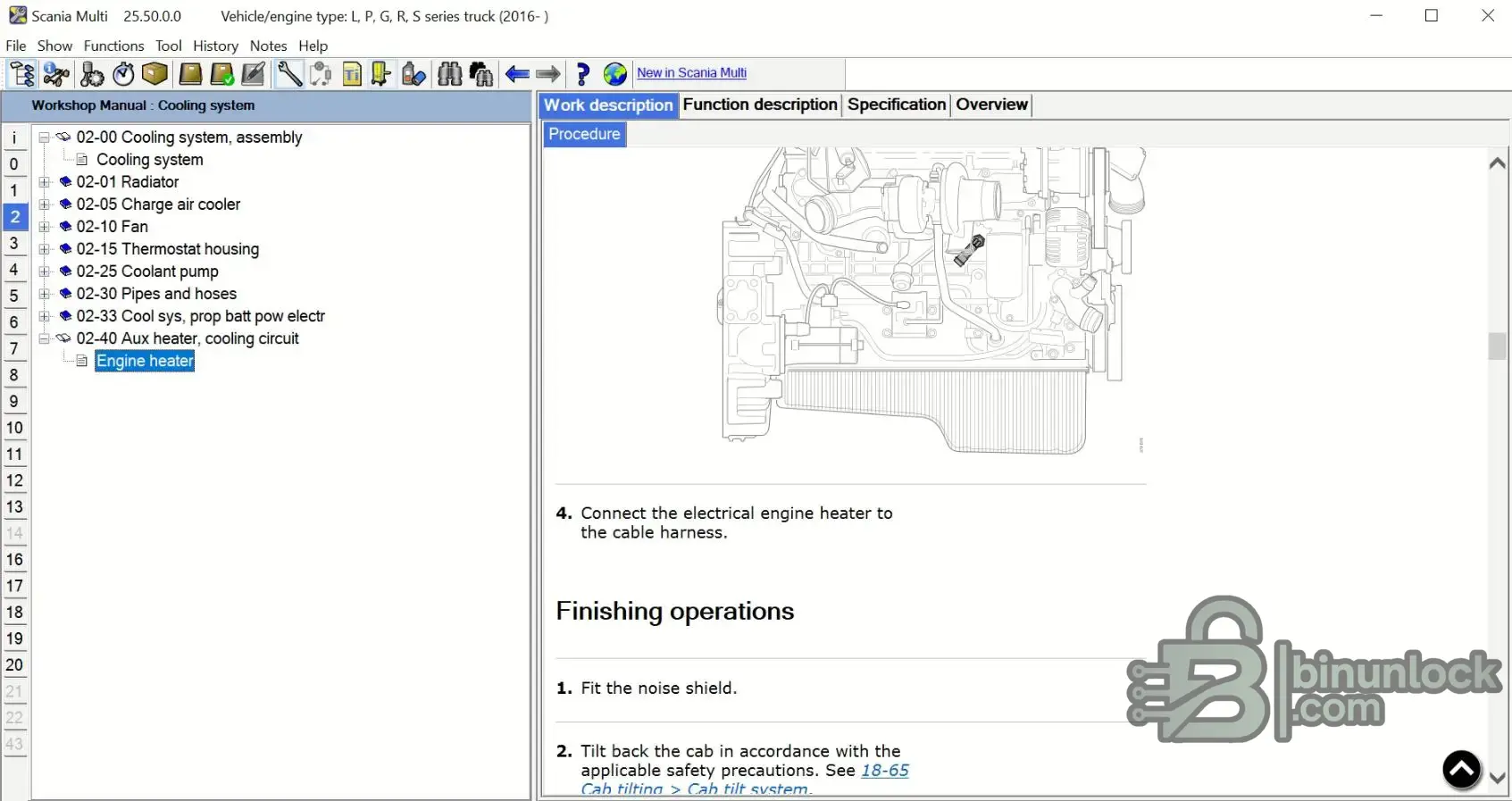Select main group 16 in the sidebar
Screen dimensions: 1512x801
[14, 560]
